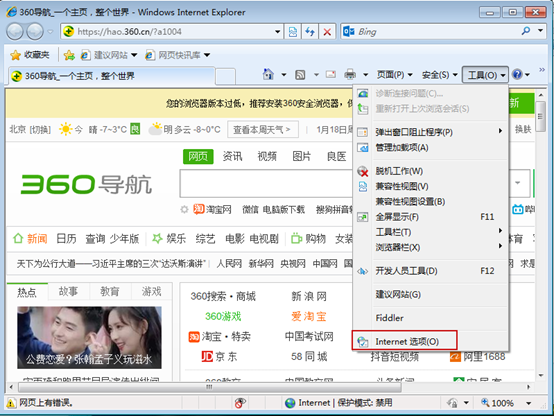Select 弹出窗口阻止程序(P) submenu
The height and width of the screenshot is (416, 554).
tap(430, 132)
